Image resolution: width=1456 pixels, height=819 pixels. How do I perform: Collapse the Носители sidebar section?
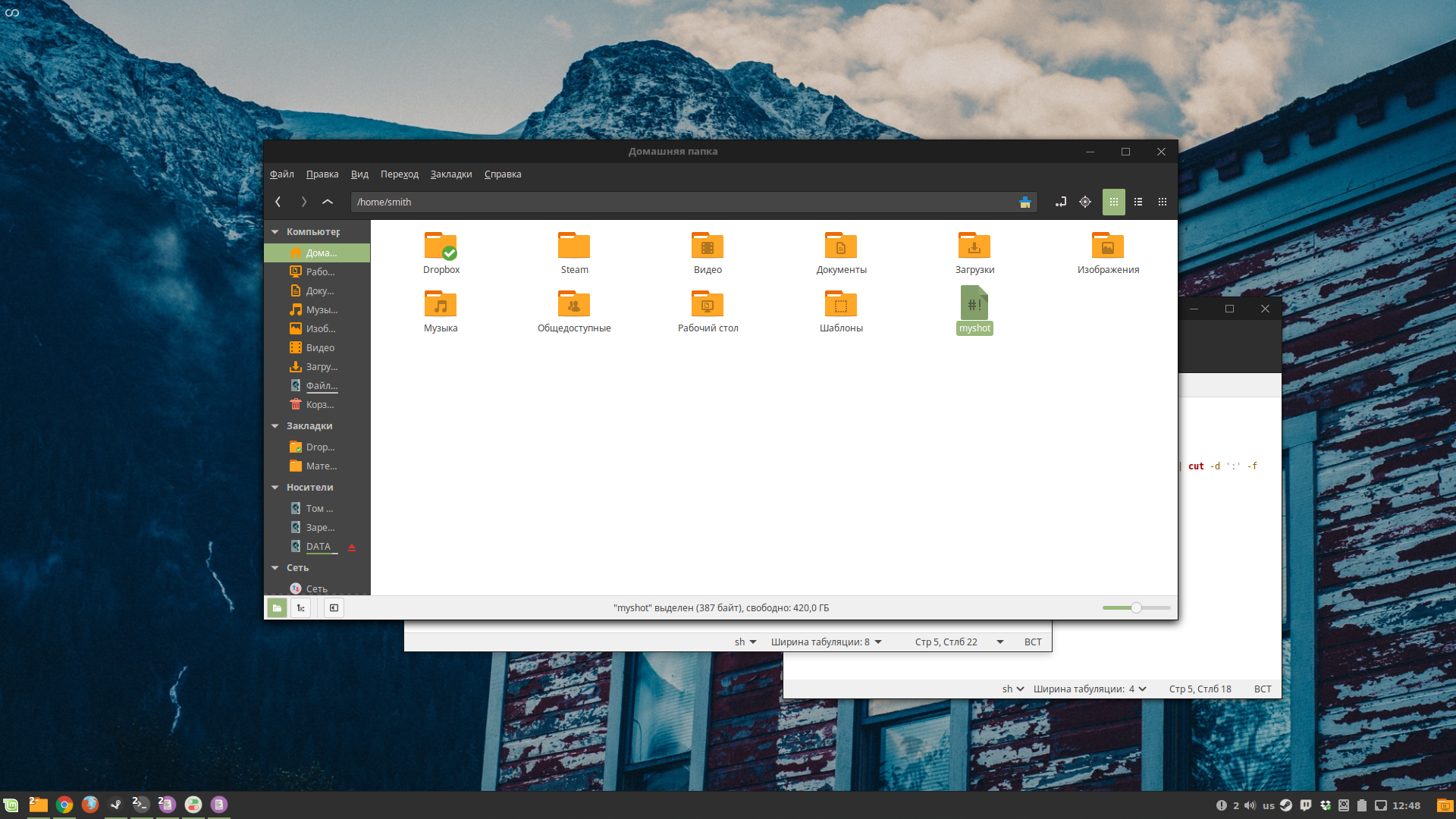tap(275, 488)
